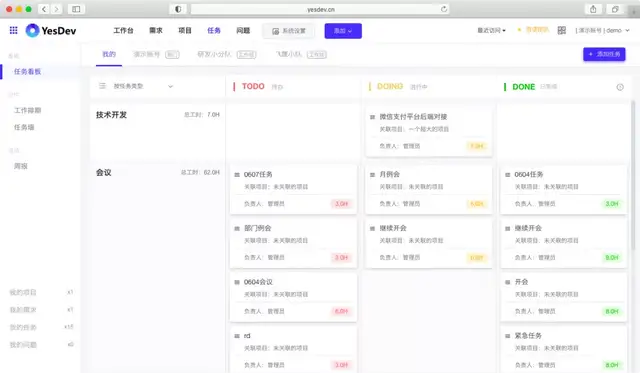
Task: Open the 需求 menu
Action: point(156,31)
